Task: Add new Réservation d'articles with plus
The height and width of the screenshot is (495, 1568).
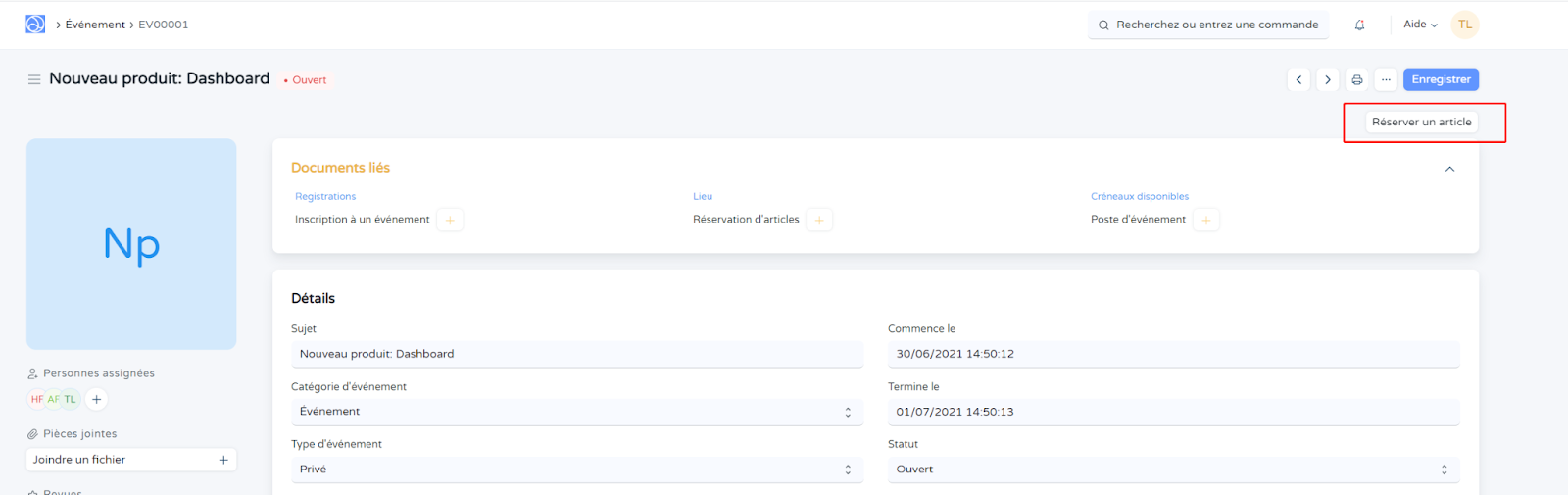Action: pyautogui.click(x=819, y=220)
